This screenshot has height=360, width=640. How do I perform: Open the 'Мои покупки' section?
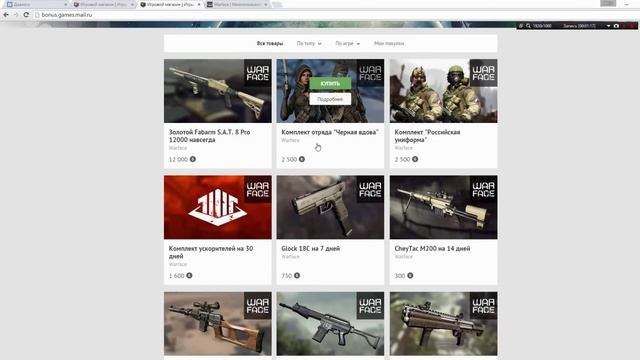[389, 43]
